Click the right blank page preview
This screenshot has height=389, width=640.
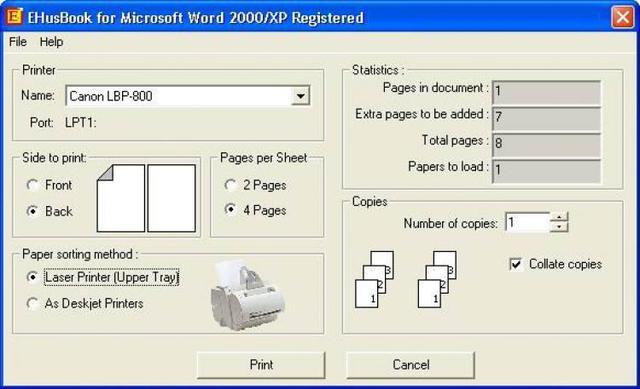pyautogui.click(x=171, y=198)
